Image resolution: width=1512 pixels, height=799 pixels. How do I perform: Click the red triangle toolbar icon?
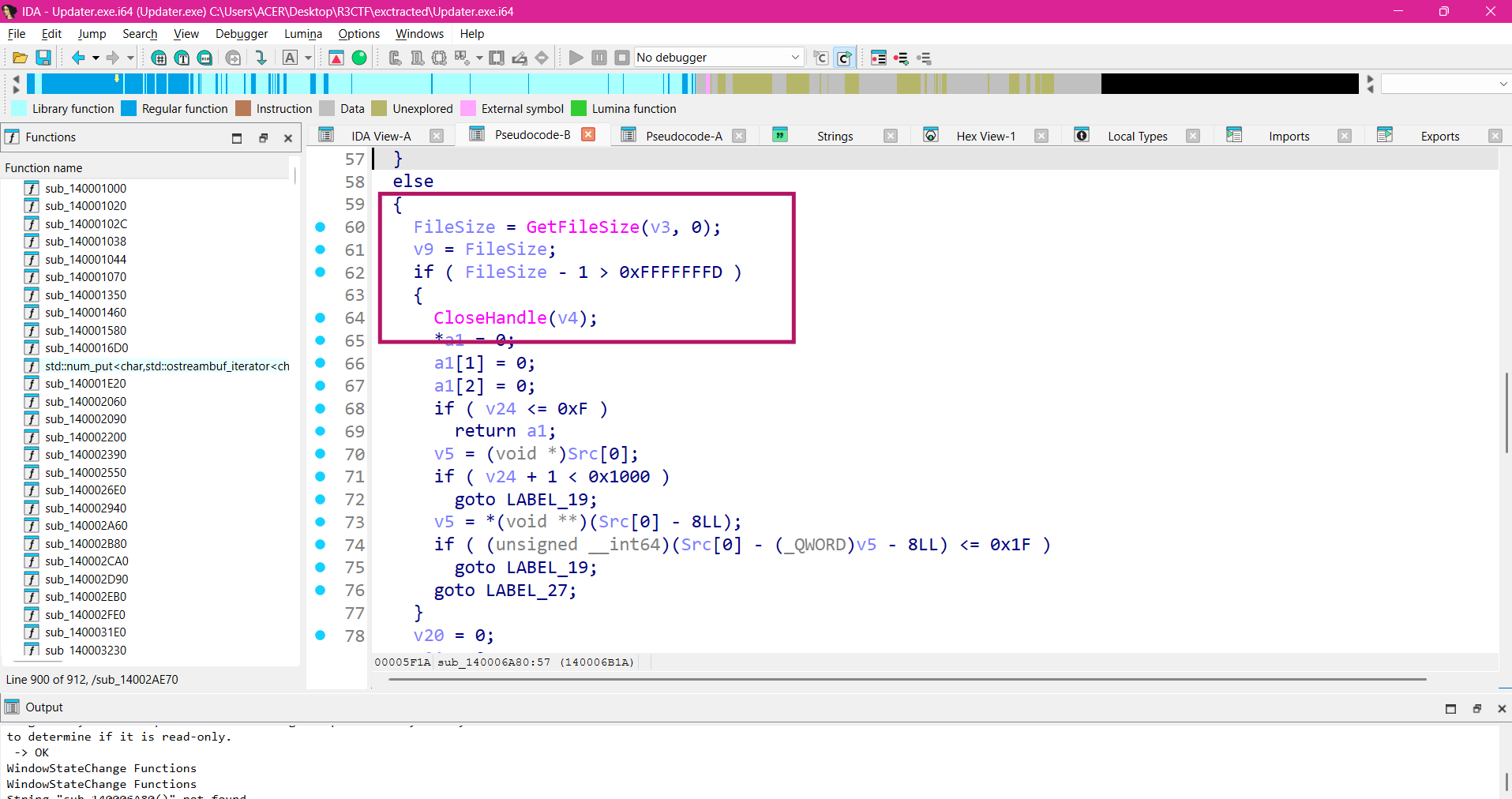336,58
